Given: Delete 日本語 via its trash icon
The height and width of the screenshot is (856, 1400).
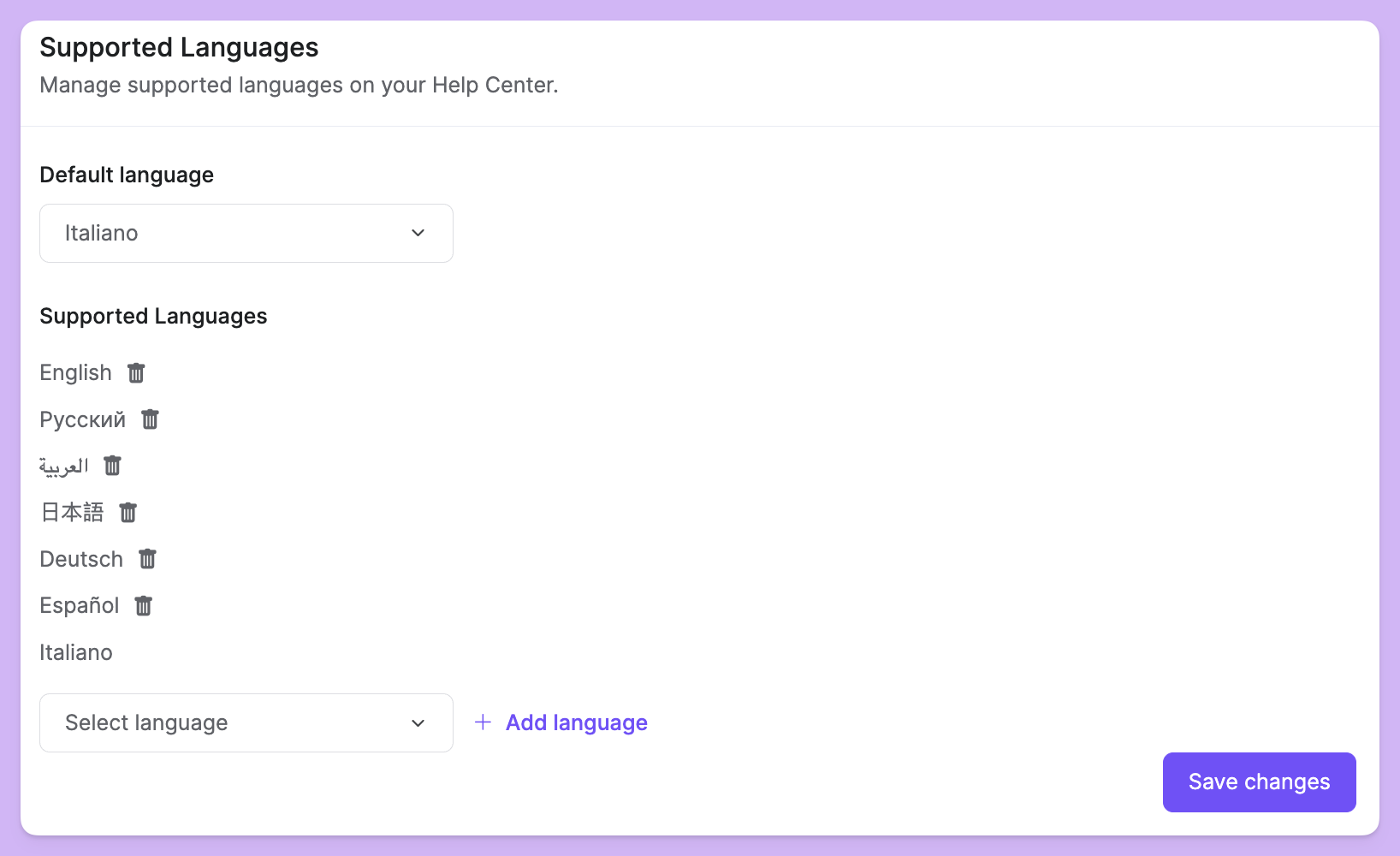Looking at the screenshot, I should (128, 513).
